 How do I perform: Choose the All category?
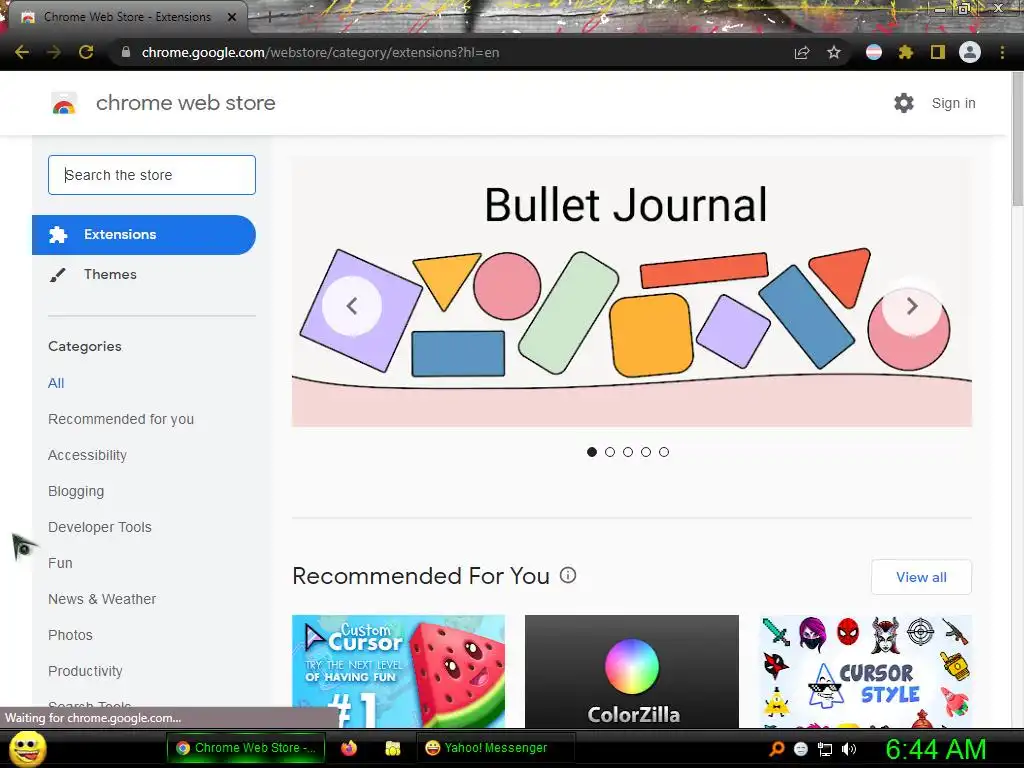click(x=56, y=383)
